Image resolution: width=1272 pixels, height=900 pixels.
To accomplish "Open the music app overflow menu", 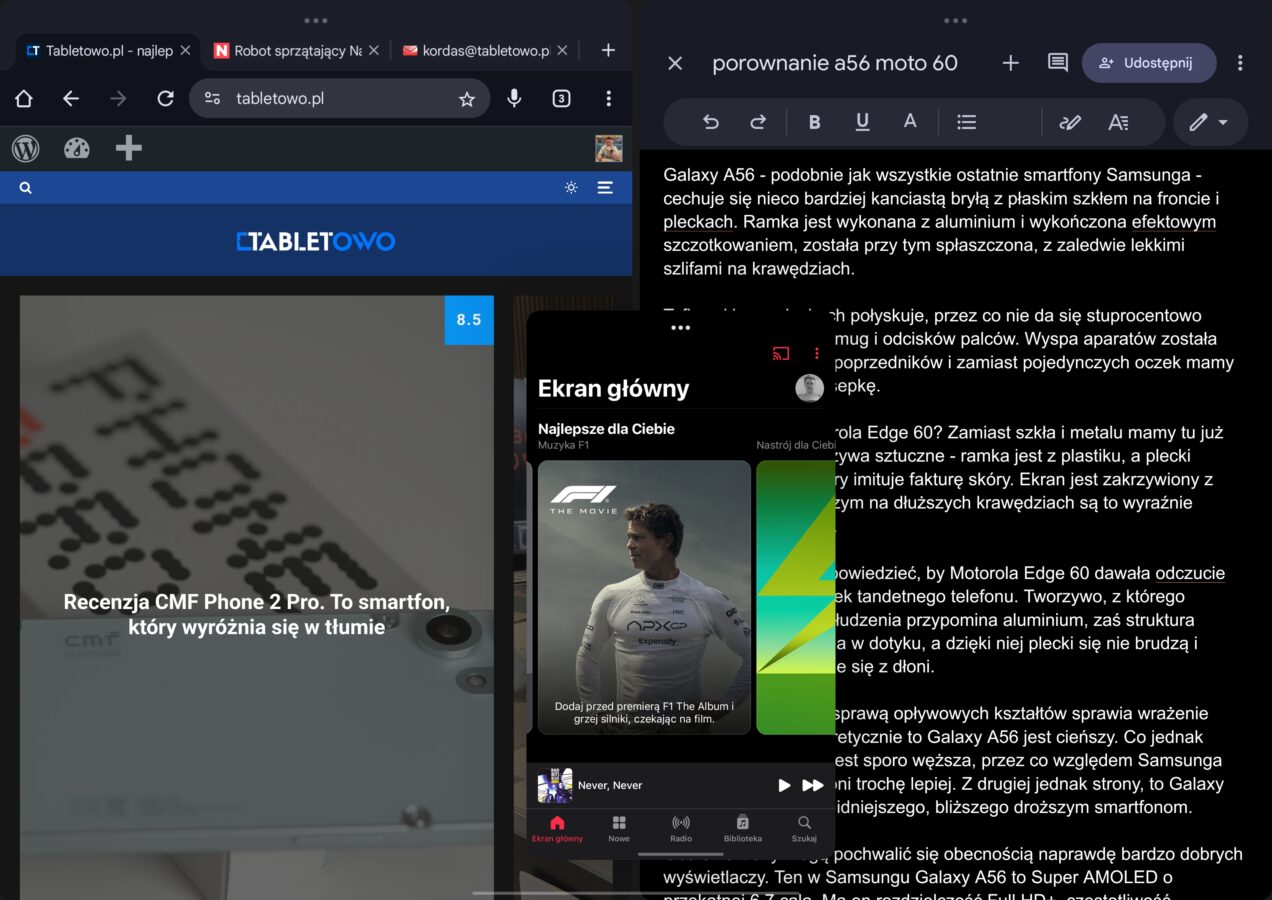I will (816, 353).
